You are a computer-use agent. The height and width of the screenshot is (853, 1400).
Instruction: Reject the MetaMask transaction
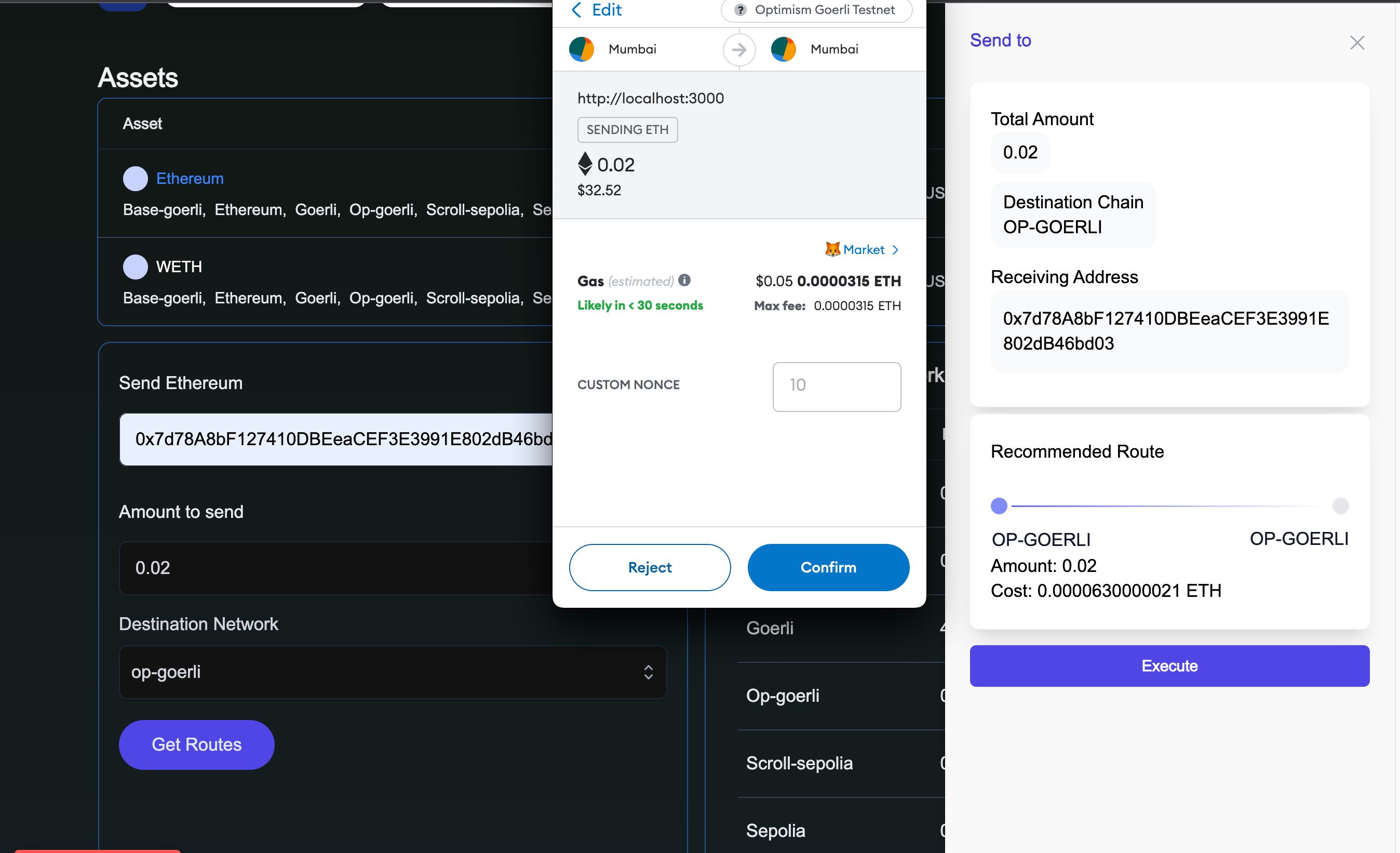point(650,567)
